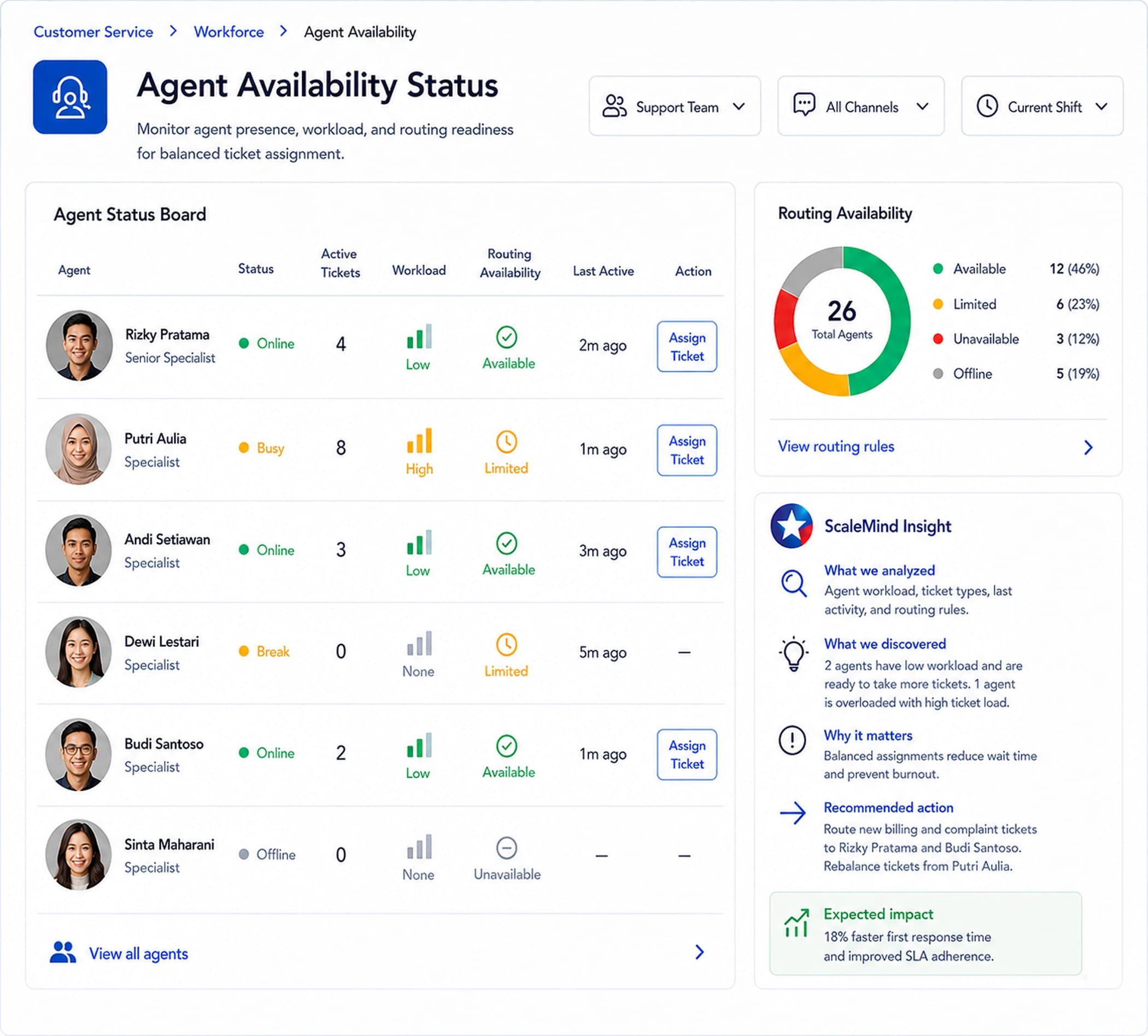Click the arrow icon beside Recommended action
The image size is (1148, 1036).
(793, 813)
